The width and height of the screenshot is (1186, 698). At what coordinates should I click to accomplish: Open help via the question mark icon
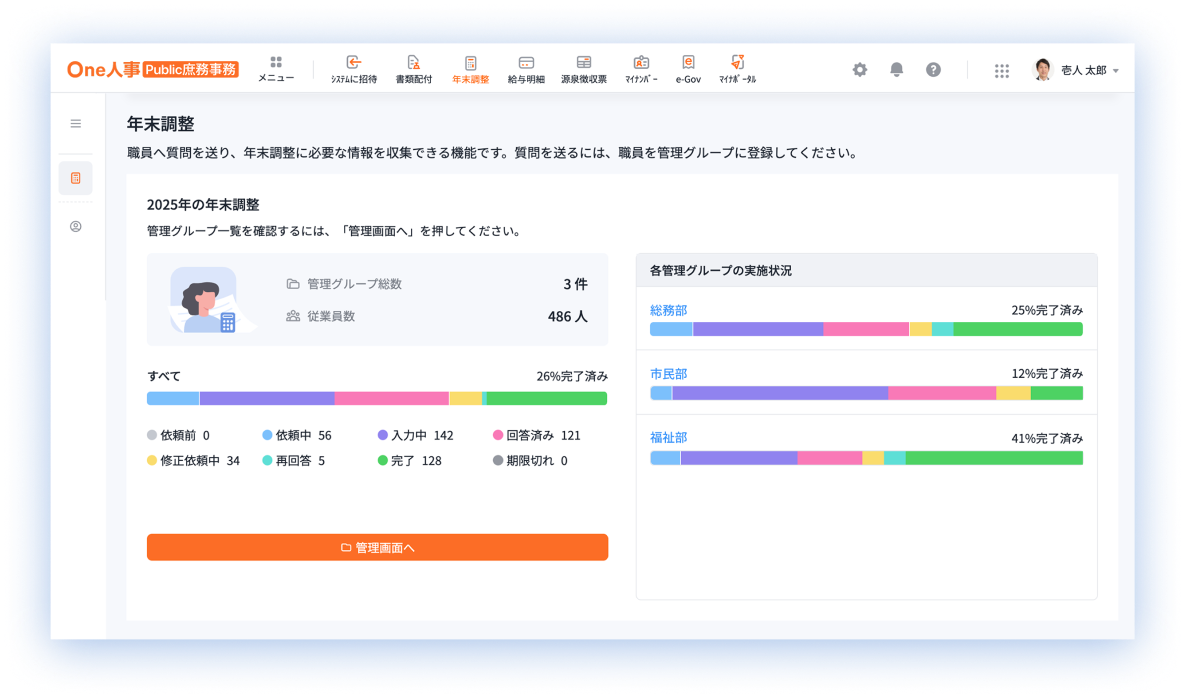[x=933, y=70]
